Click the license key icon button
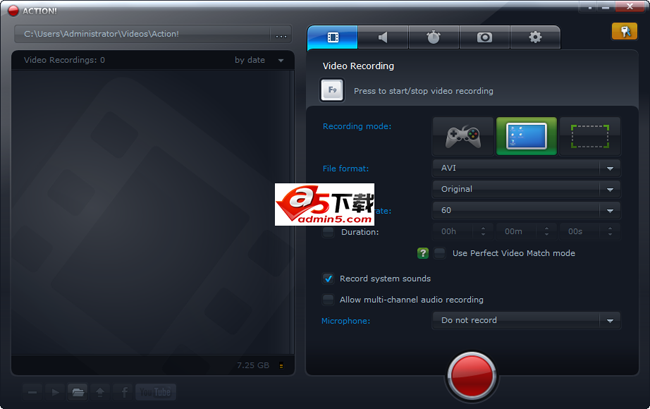650x409 pixels. [624, 31]
